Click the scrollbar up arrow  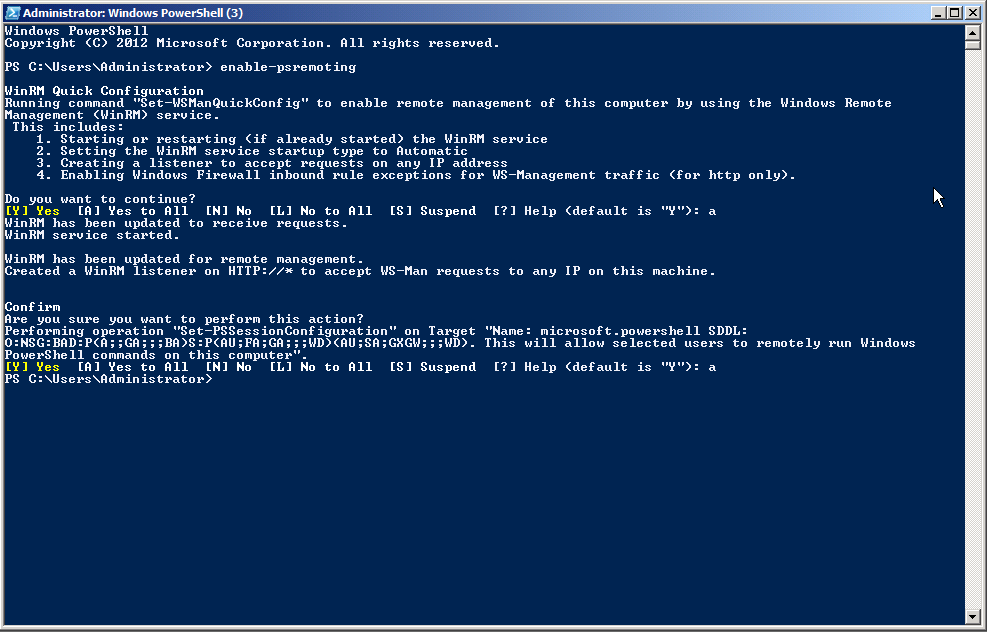pyautogui.click(x=972, y=31)
